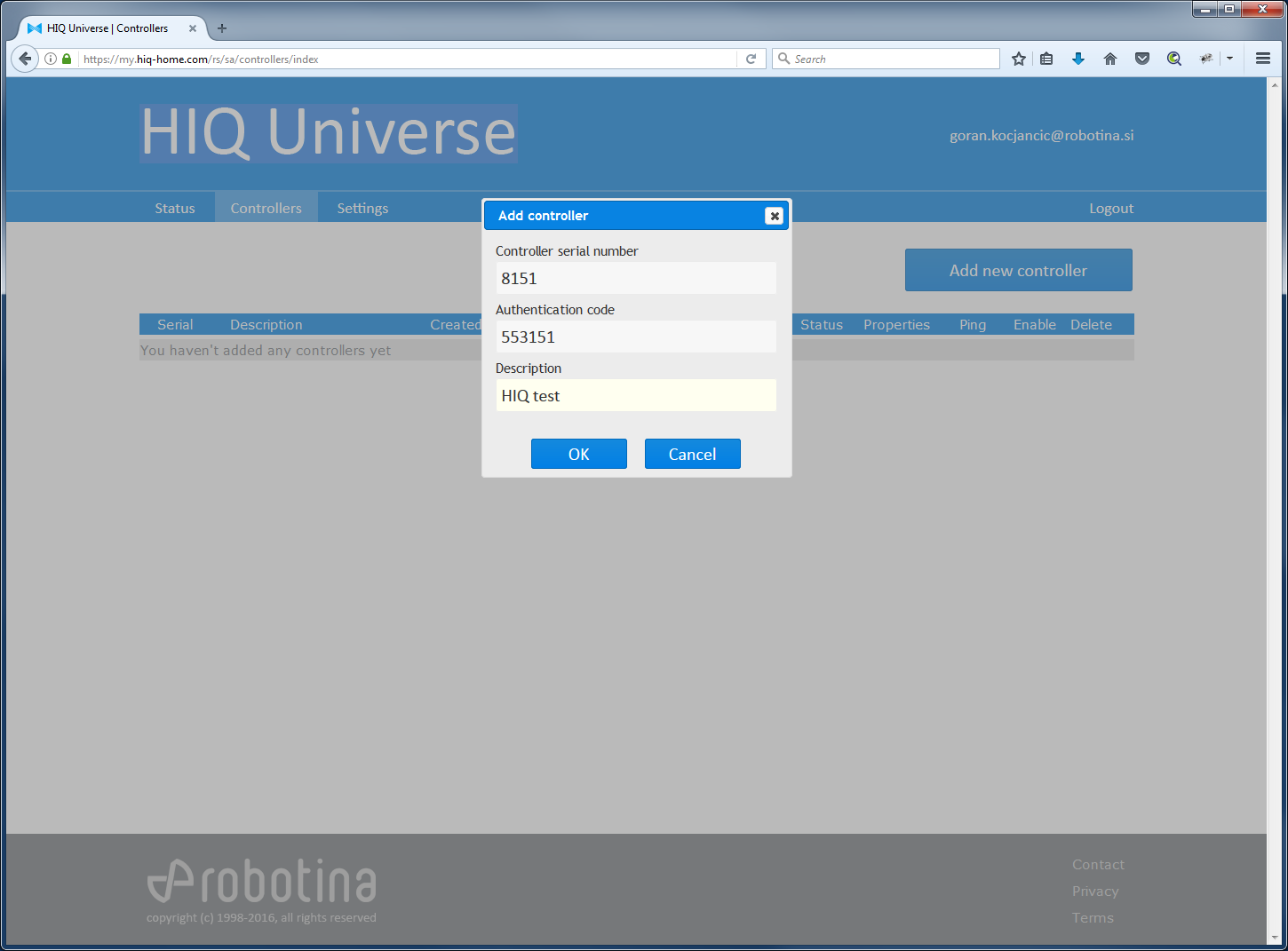Close the Add controller dialog
1288x951 pixels.
click(x=775, y=216)
